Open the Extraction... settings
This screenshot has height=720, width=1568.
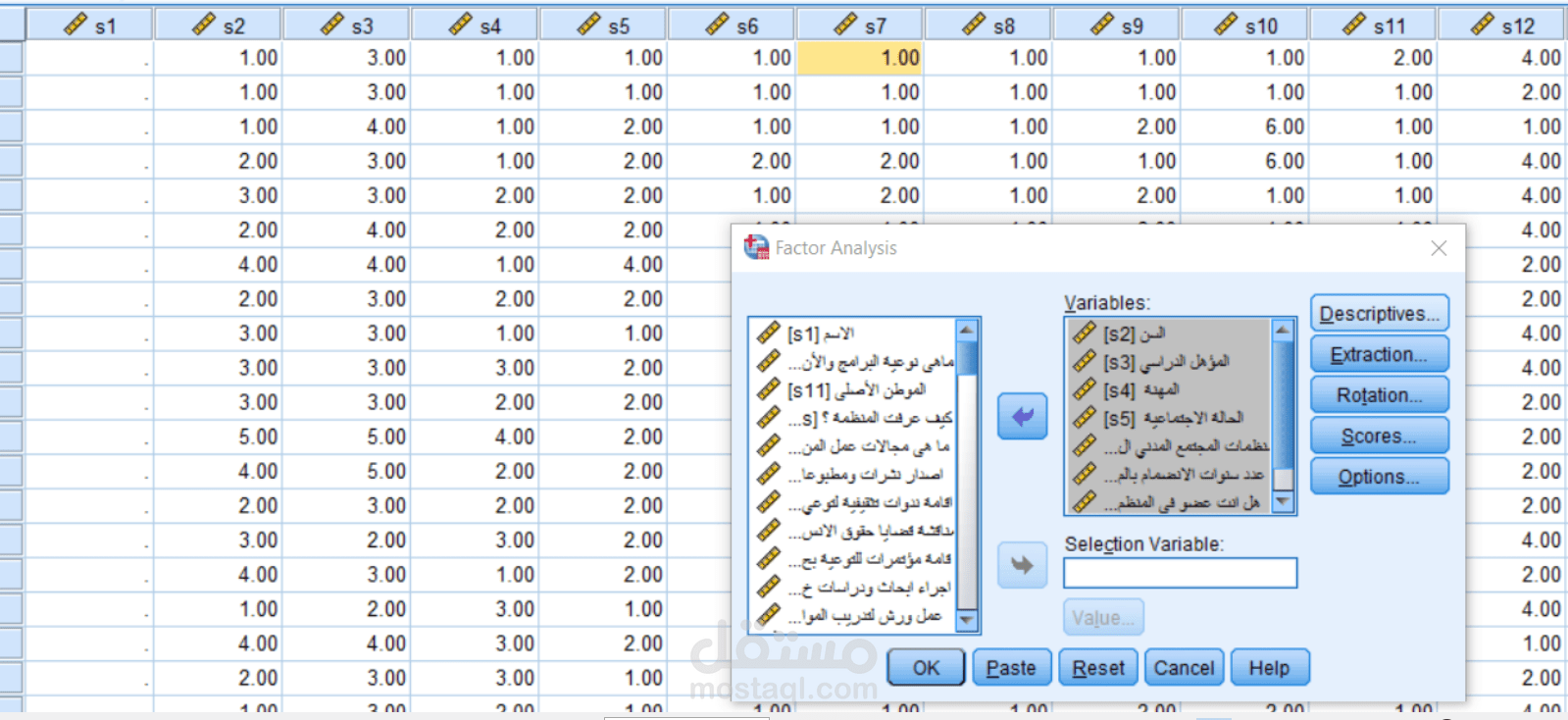point(1379,354)
